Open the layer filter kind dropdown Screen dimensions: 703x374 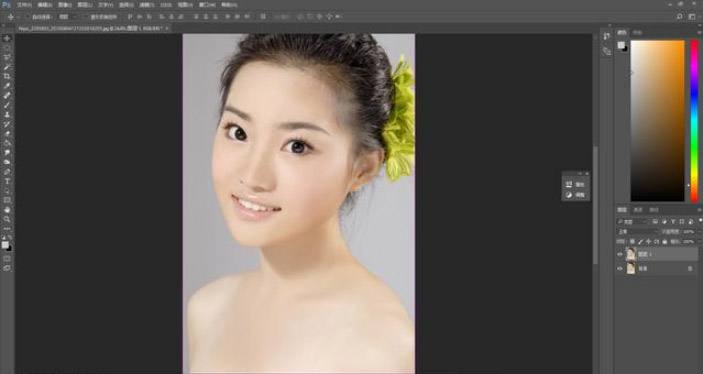633,222
